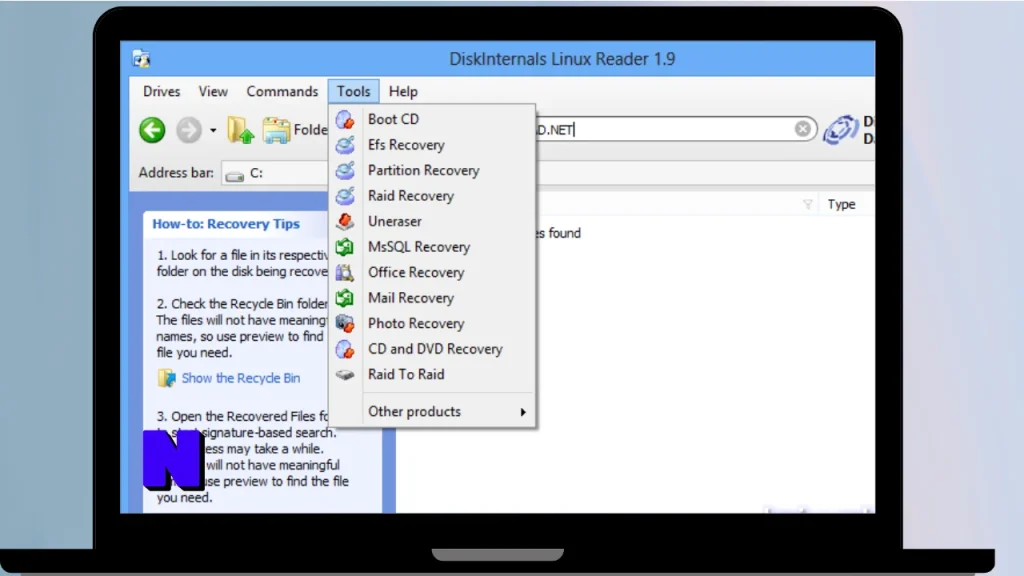Click the C: address bar field
The height and width of the screenshot is (576, 1024).
[274, 174]
